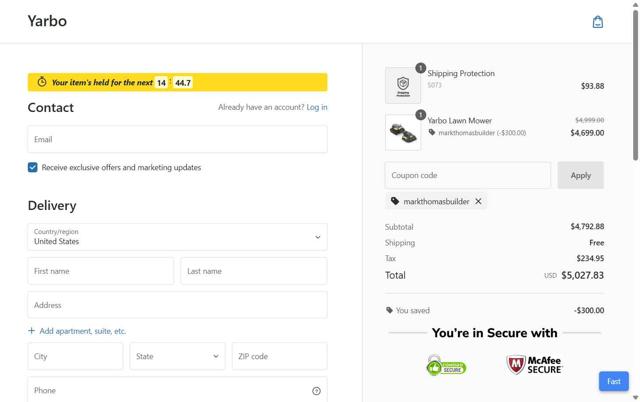Click the Shipping Protection product thumbnail

[403, 85]
